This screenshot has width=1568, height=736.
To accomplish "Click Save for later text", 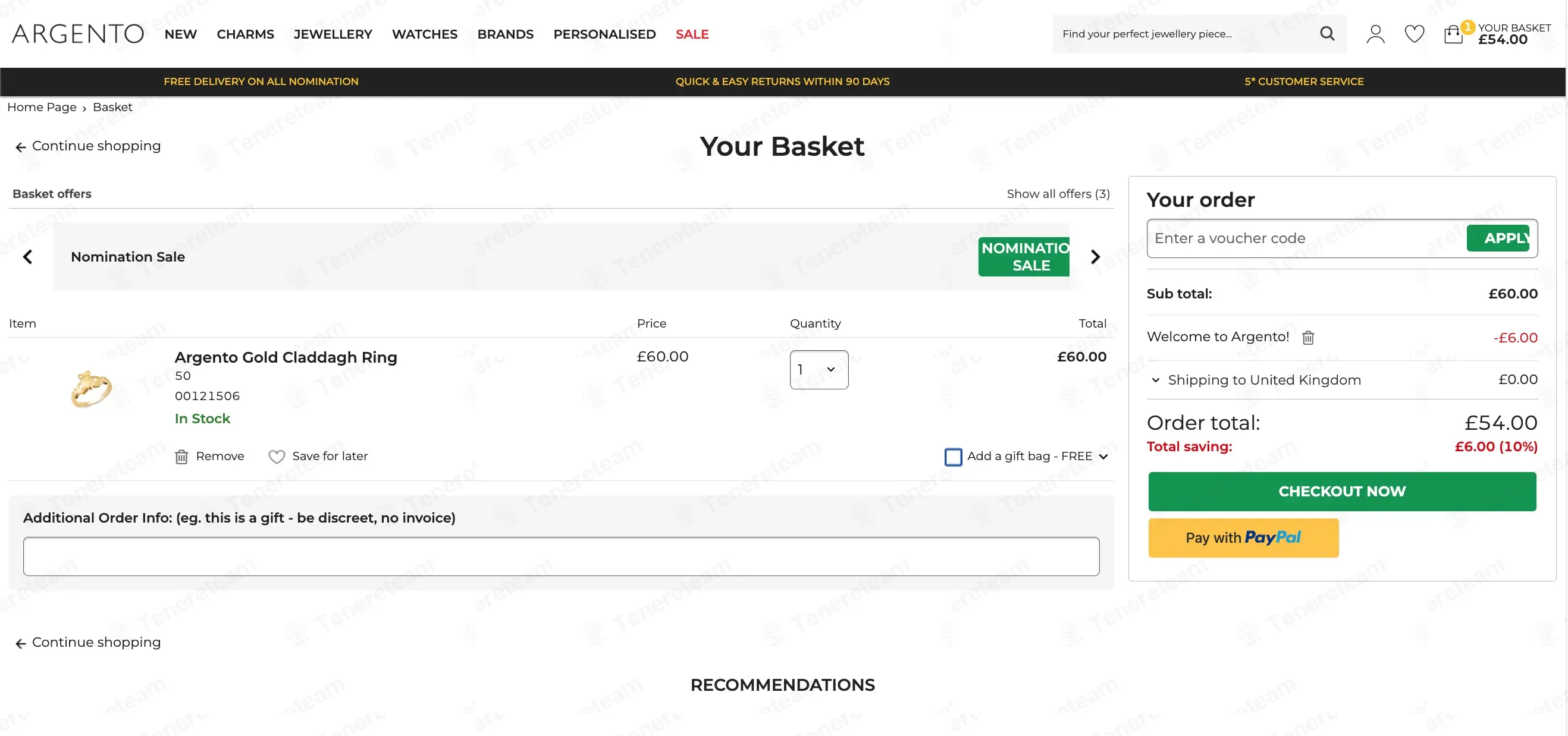I will 330,456.
